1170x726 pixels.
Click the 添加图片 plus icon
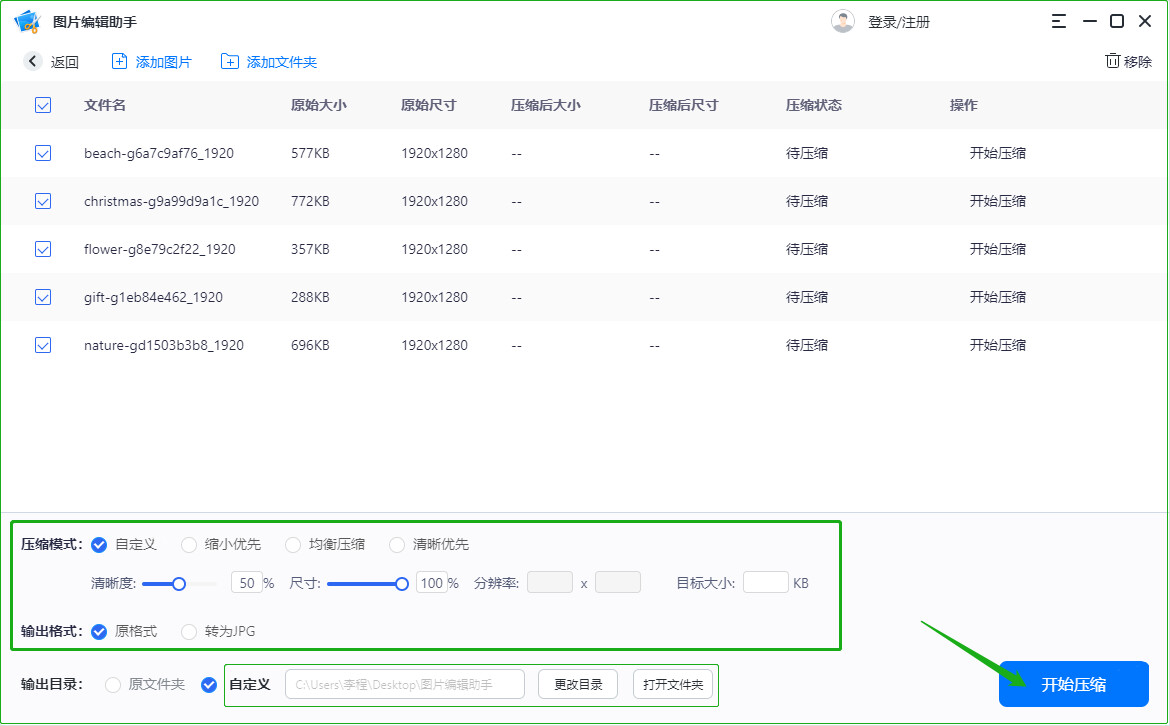pyautogui.click(x=119, y=61)
